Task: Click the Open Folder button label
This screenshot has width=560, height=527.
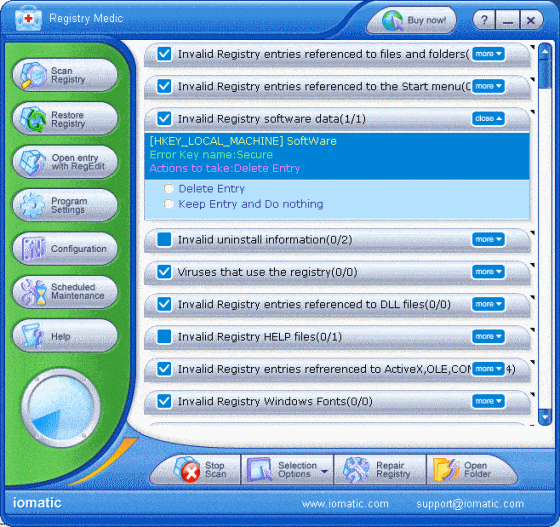Action: (x=478, y=470)
